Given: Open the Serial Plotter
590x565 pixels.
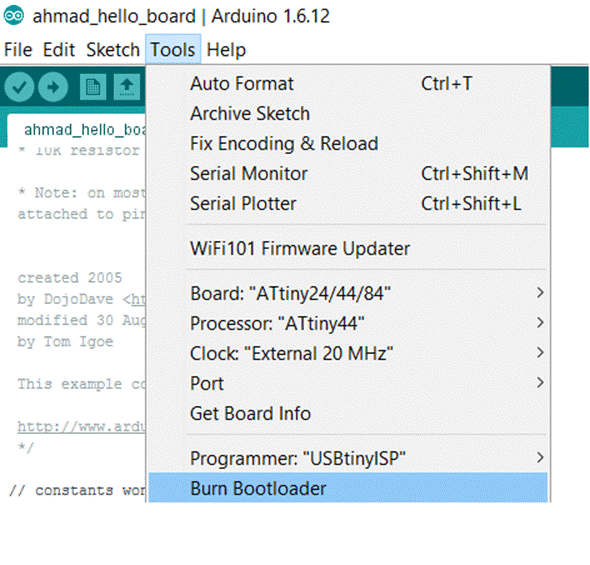Looking at the screenshot, I should 348,204.
